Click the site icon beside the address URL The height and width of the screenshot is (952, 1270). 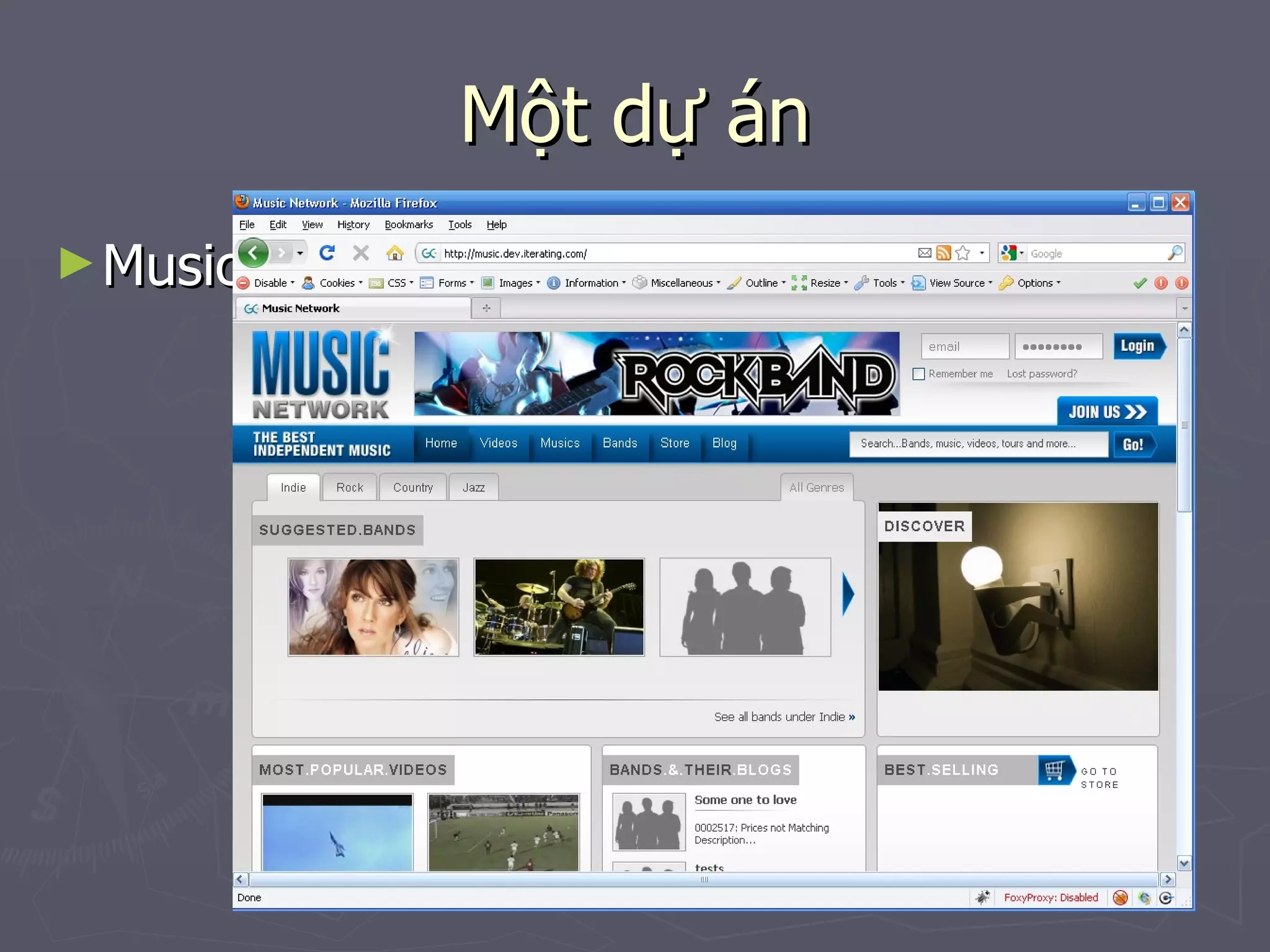coord(429,253)
